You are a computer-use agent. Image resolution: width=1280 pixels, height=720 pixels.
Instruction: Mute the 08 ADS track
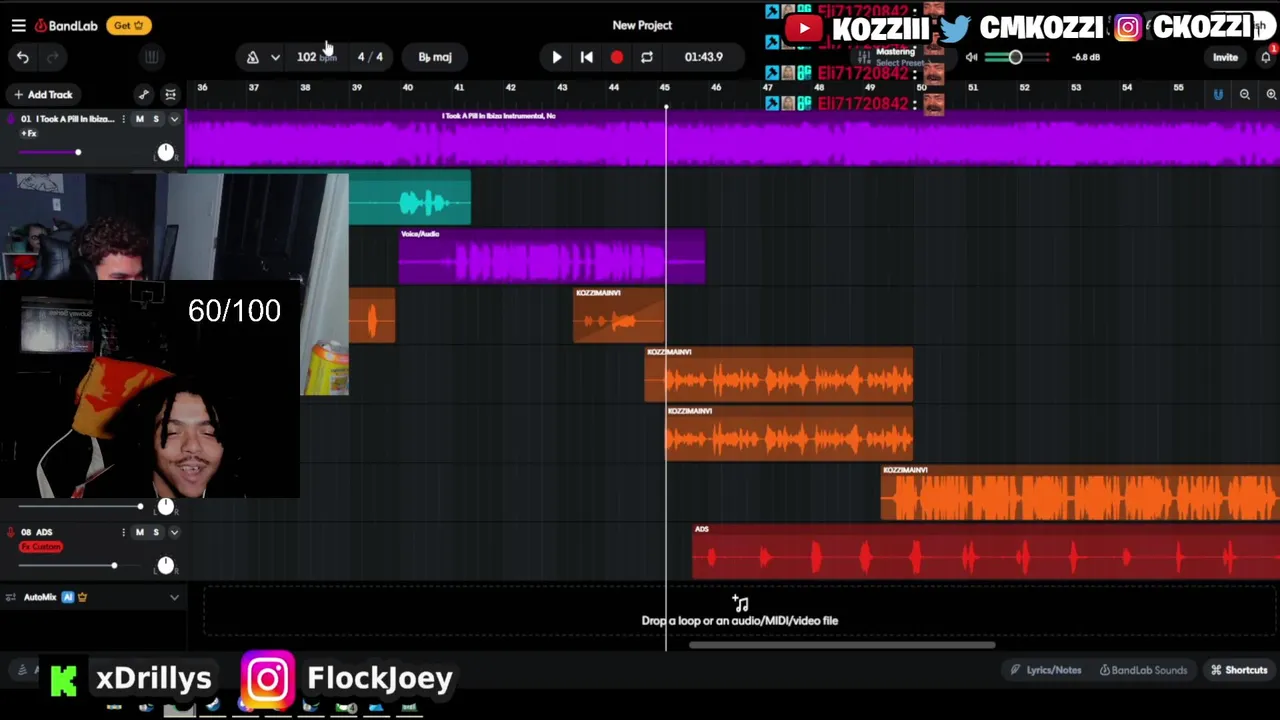(140, 532)
